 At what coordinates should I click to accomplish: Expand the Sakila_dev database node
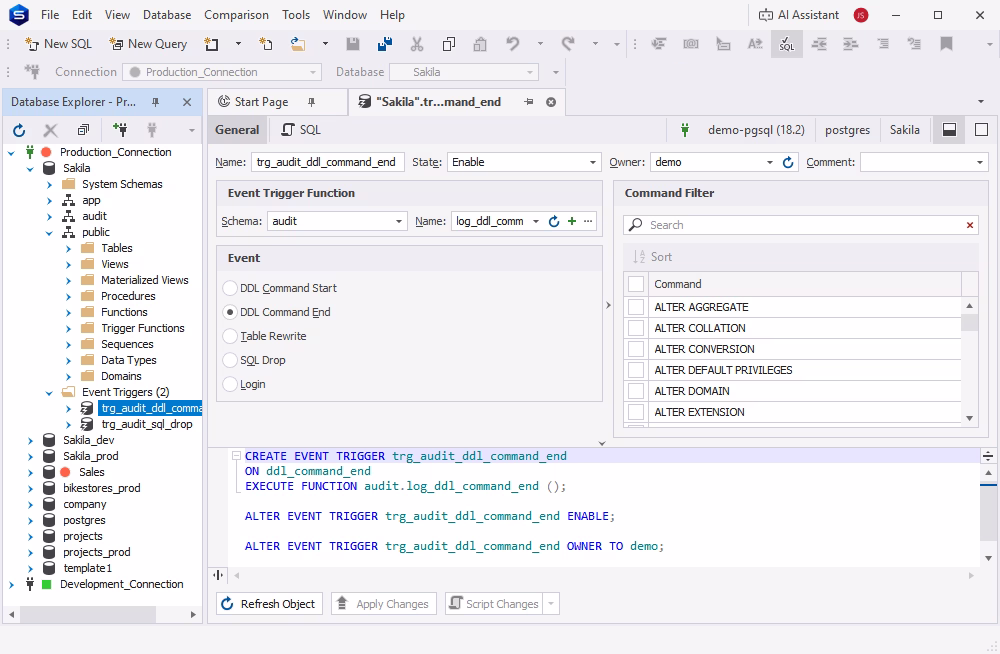click(30, 440)
